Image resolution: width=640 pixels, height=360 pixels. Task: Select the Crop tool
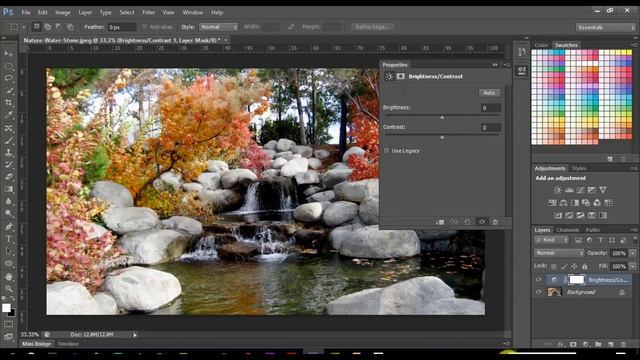pyautogui.click(x=8, y=102)
